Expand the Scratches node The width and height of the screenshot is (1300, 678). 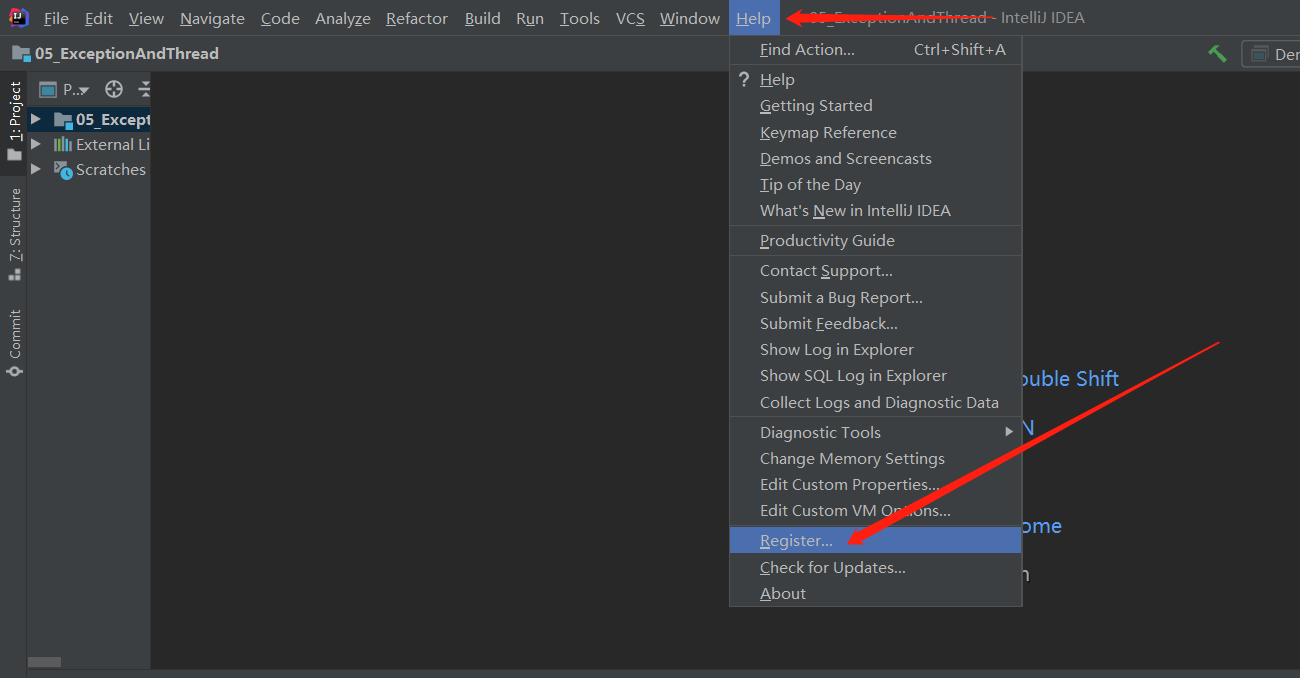[x=36, y=169]
